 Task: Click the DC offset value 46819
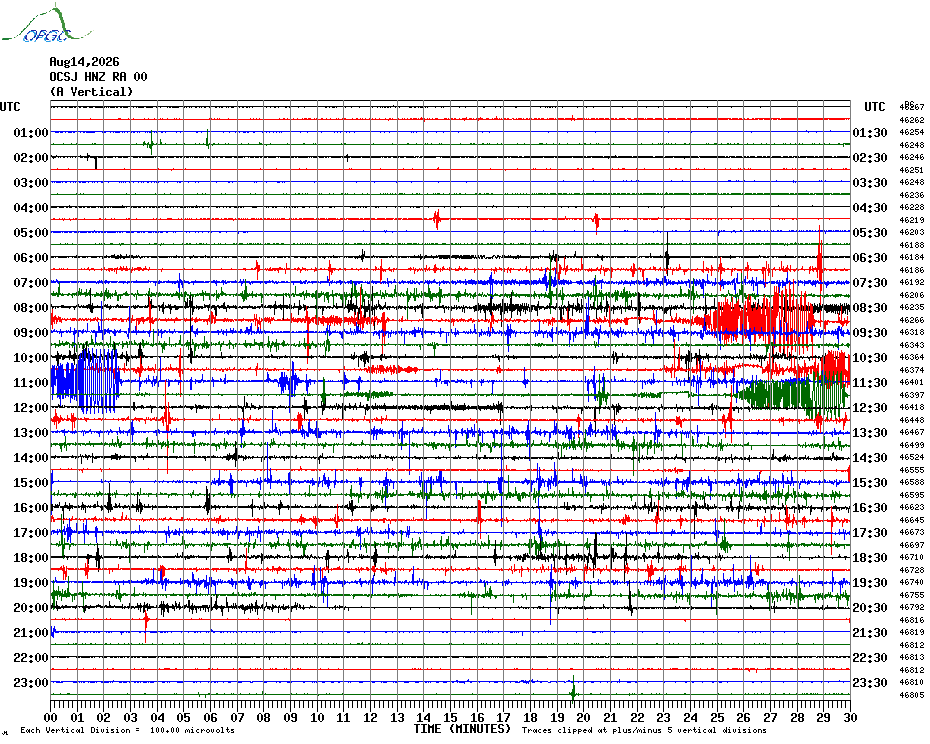coord(912,632)
